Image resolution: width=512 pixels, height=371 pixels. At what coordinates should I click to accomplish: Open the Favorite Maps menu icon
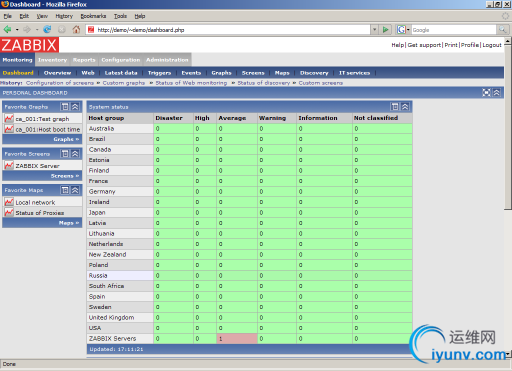(65, 190)
